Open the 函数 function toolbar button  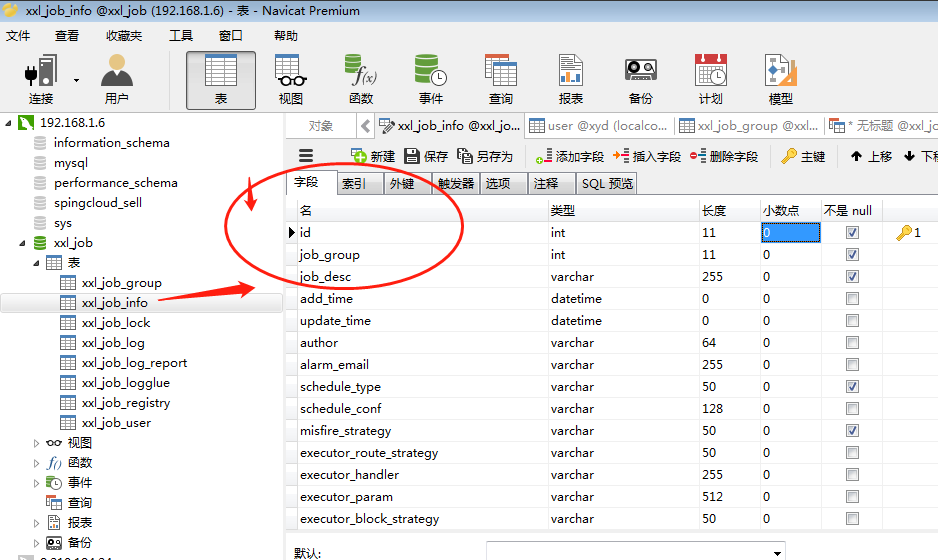click(x=361, y=80)
